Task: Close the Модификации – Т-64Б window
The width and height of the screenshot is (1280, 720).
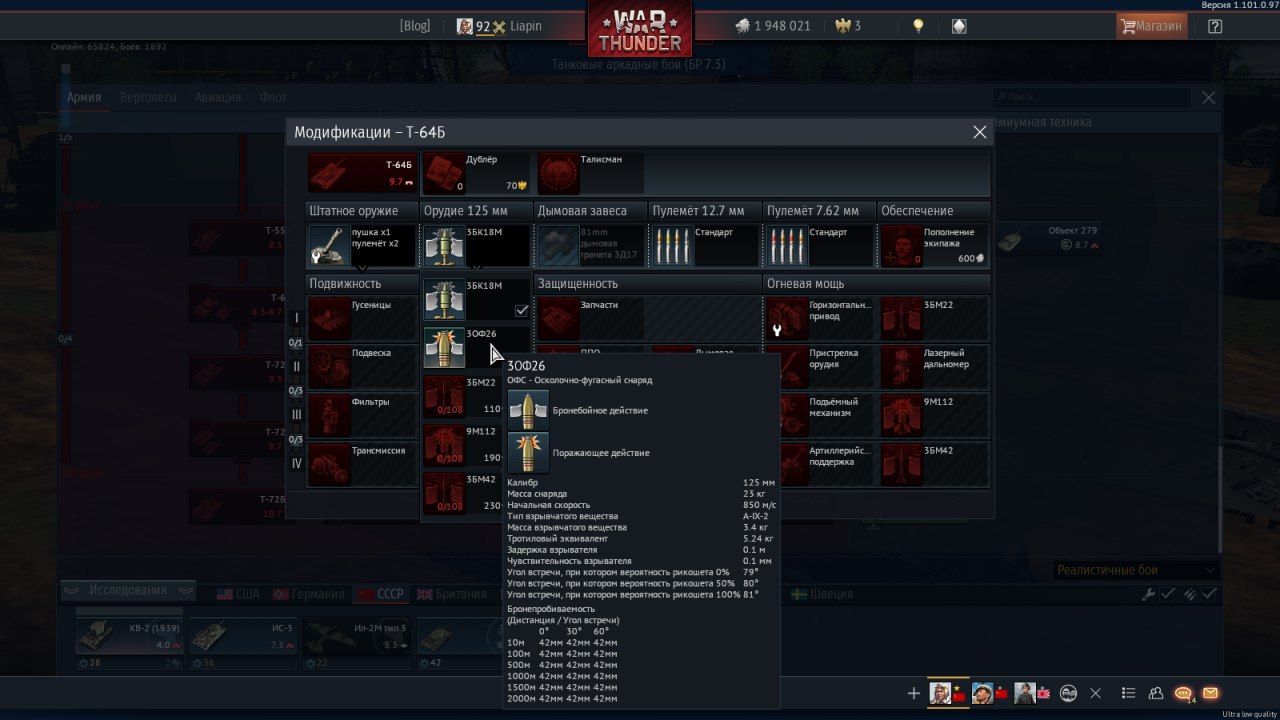Action: (x=980, y=132)
